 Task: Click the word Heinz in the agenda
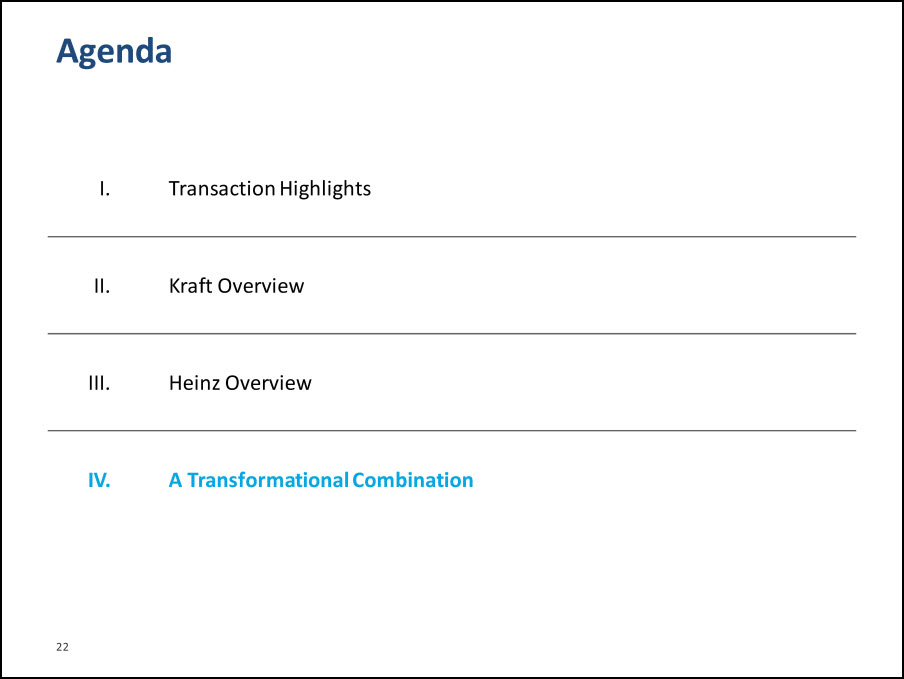point(194,383)
